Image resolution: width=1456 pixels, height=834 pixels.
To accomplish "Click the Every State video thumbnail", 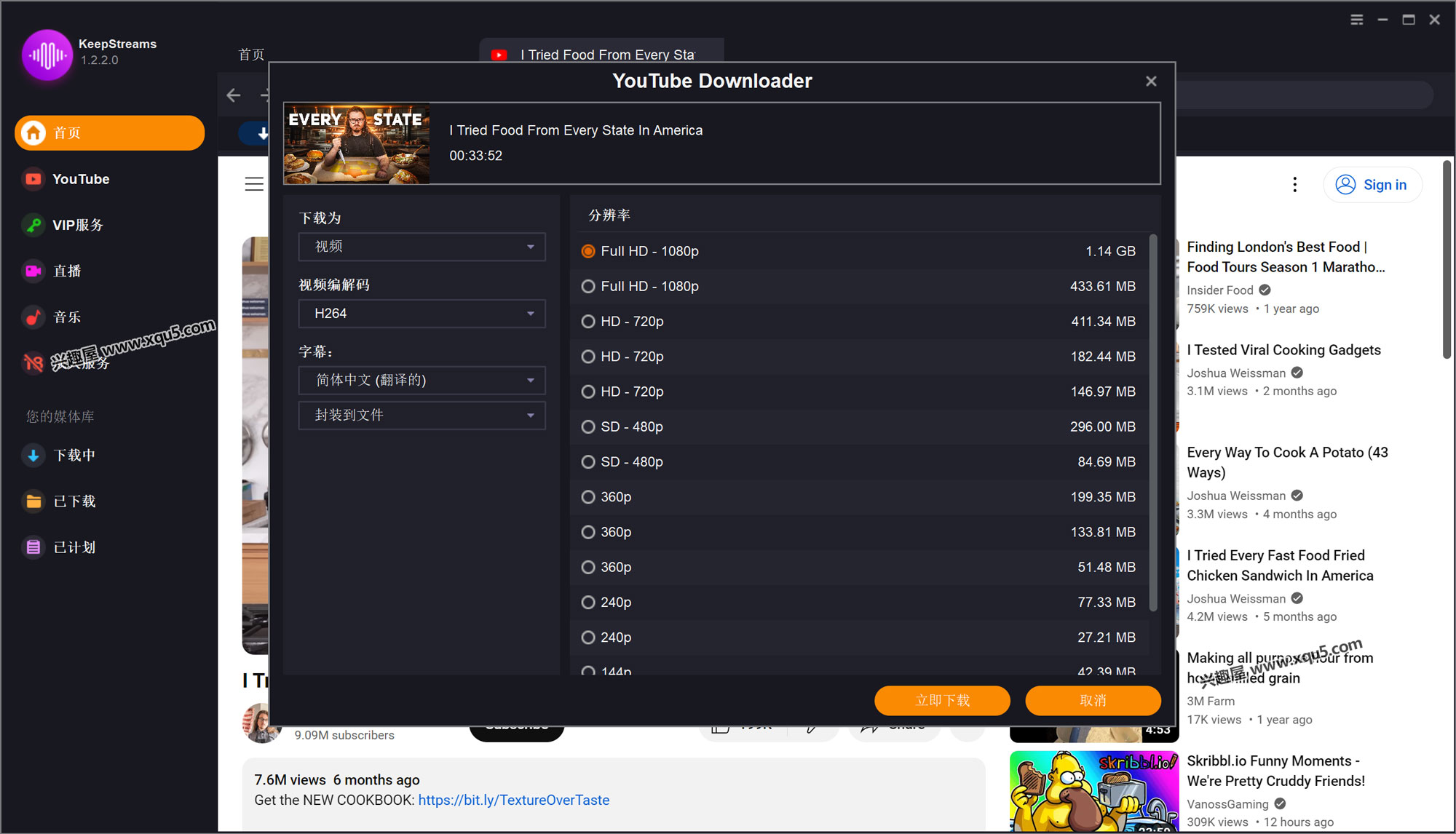I will pos(357,143).
